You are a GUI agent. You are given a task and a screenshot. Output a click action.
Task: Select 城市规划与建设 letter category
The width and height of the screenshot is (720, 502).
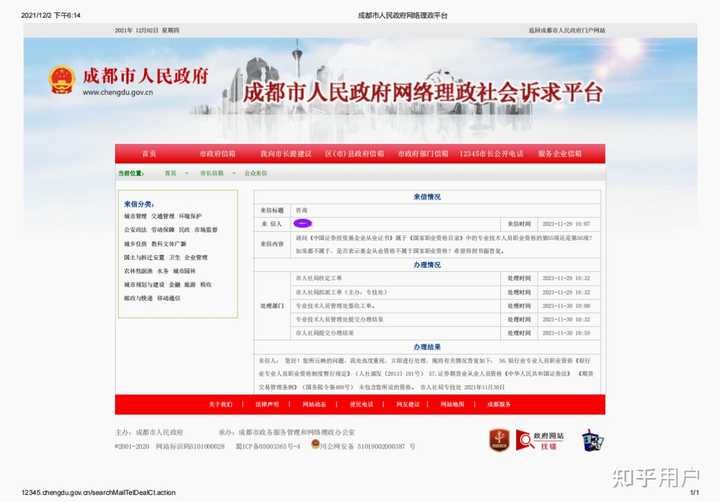tap(144, 285)
